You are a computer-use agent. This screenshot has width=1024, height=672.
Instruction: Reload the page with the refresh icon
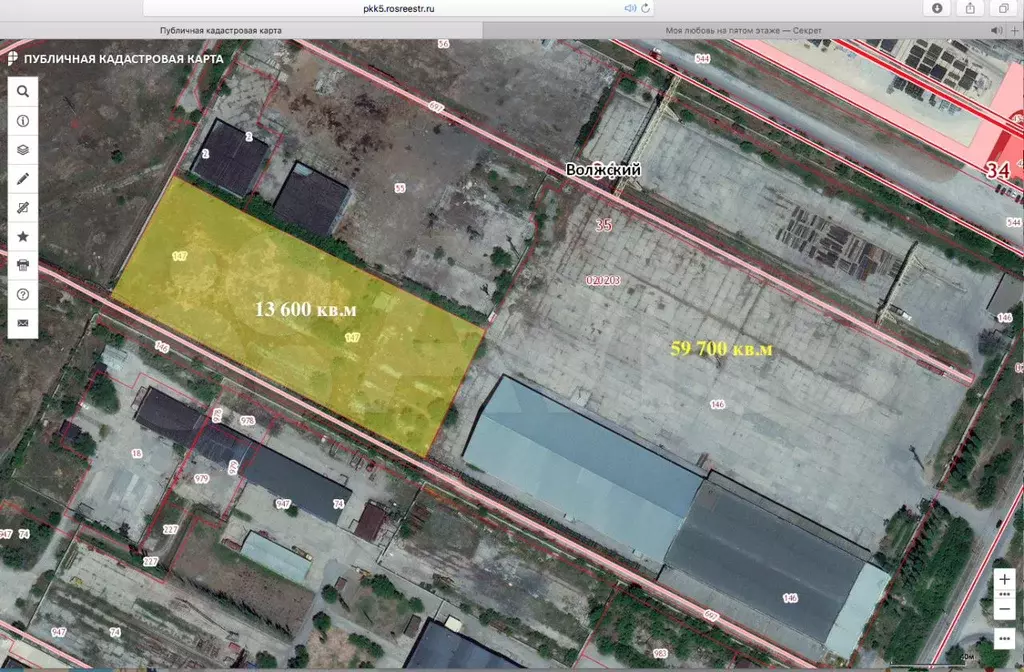(x=647, y=8)
